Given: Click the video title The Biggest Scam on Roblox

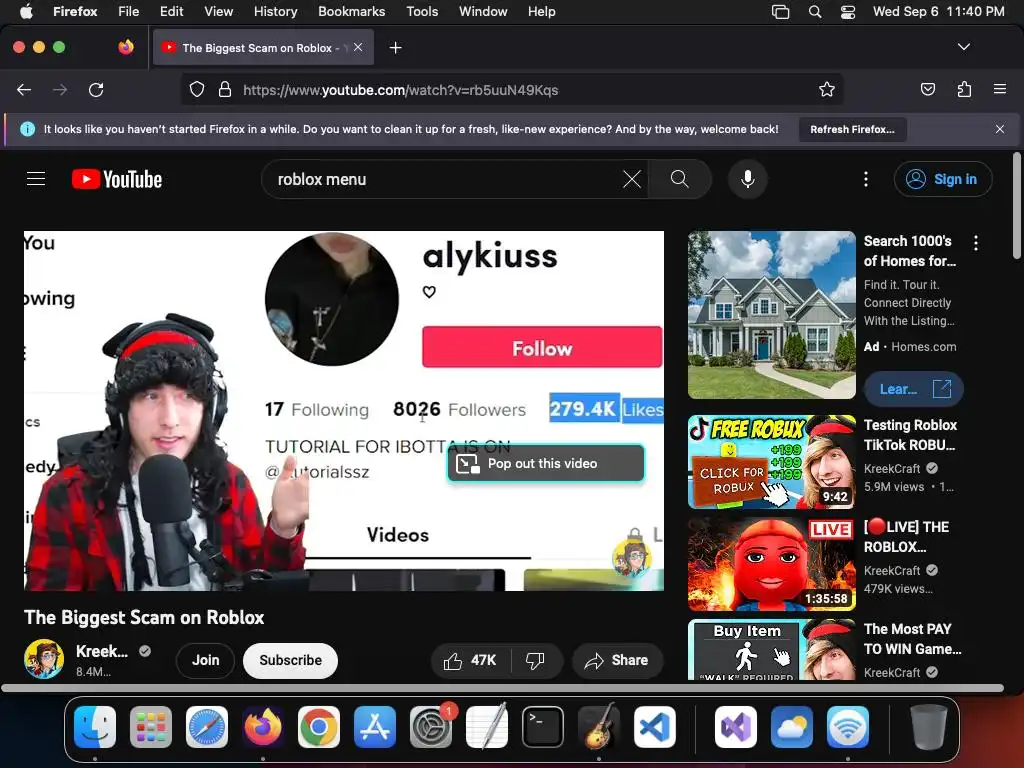Looking at the screenshot, I should 144,617.
